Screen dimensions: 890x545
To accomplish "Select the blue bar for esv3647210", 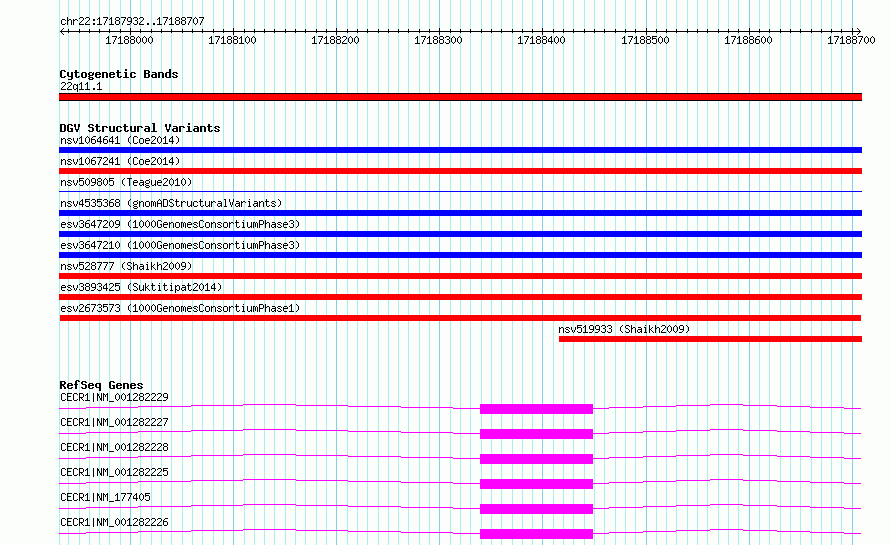I will tap(460, 255).
